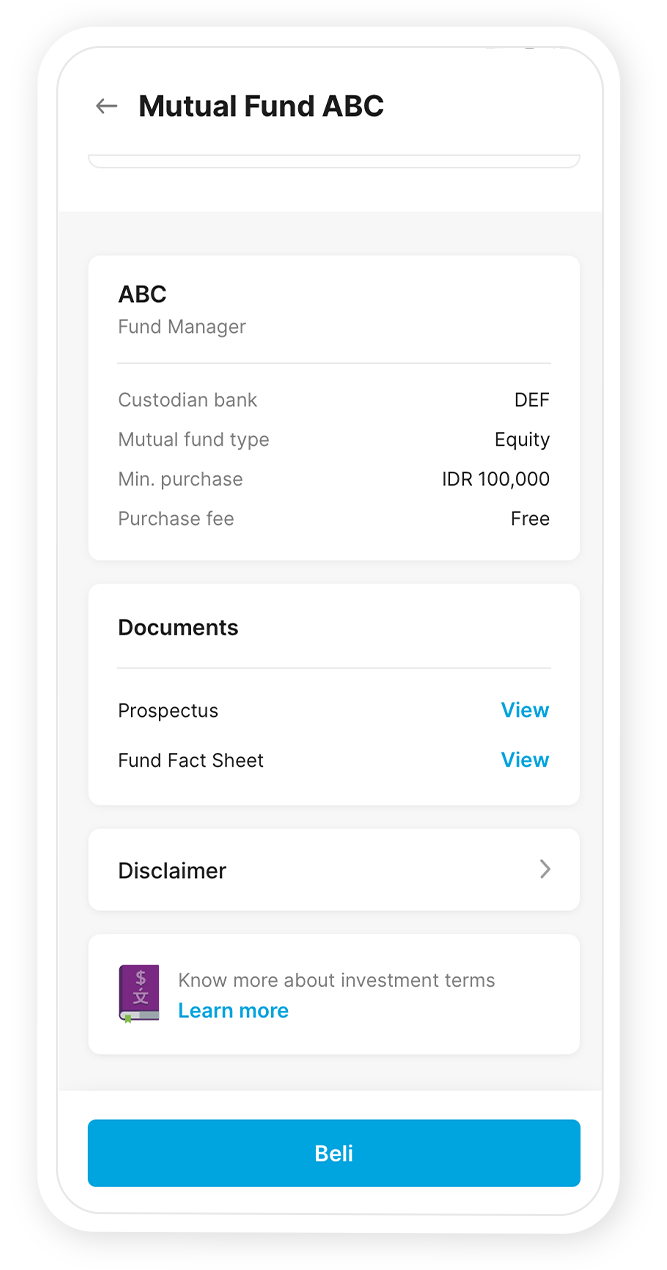Viewport: 667px width, 1270px height.
Task: Tap the back arrow icon
Action: point(106,106)
